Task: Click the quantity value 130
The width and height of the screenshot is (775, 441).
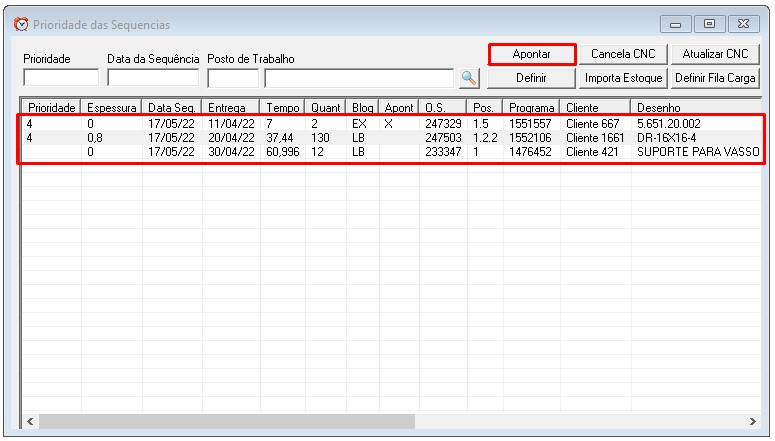Action: (320, 137)
